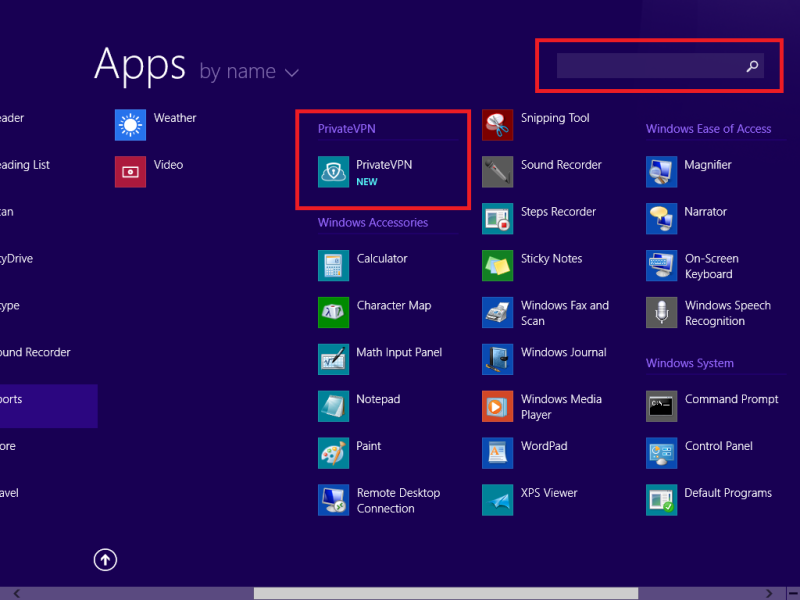Launch the Paint app icon
Image resolution: width=800 pixels, height=600 pixels.
point(333,453)
